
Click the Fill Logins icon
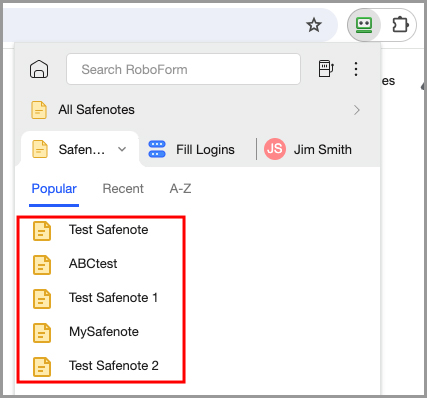pyautogui.click(x=157, y=149)
